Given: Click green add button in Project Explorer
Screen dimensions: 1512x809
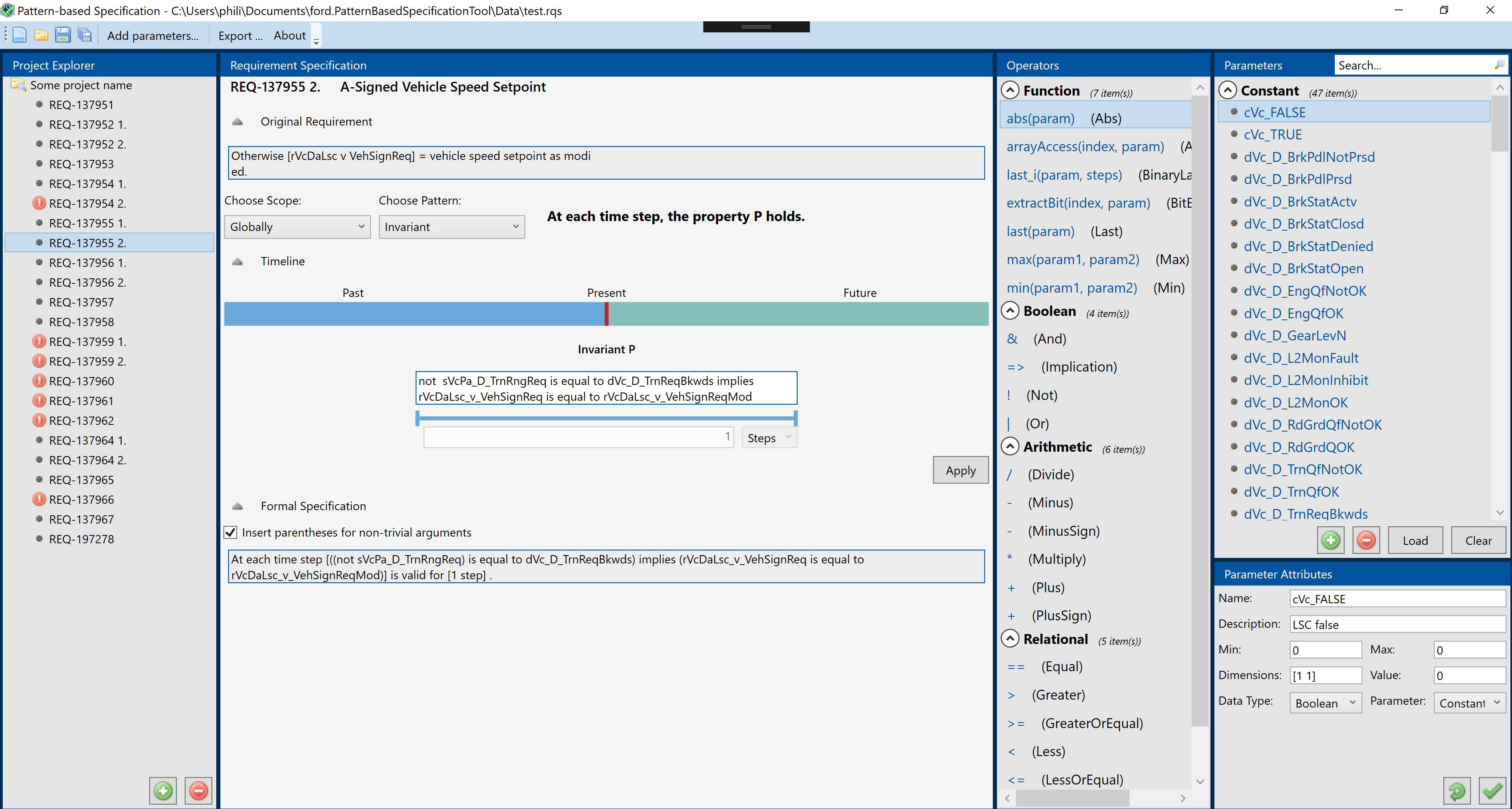Looking at the screenshot, I should point(163,790).
